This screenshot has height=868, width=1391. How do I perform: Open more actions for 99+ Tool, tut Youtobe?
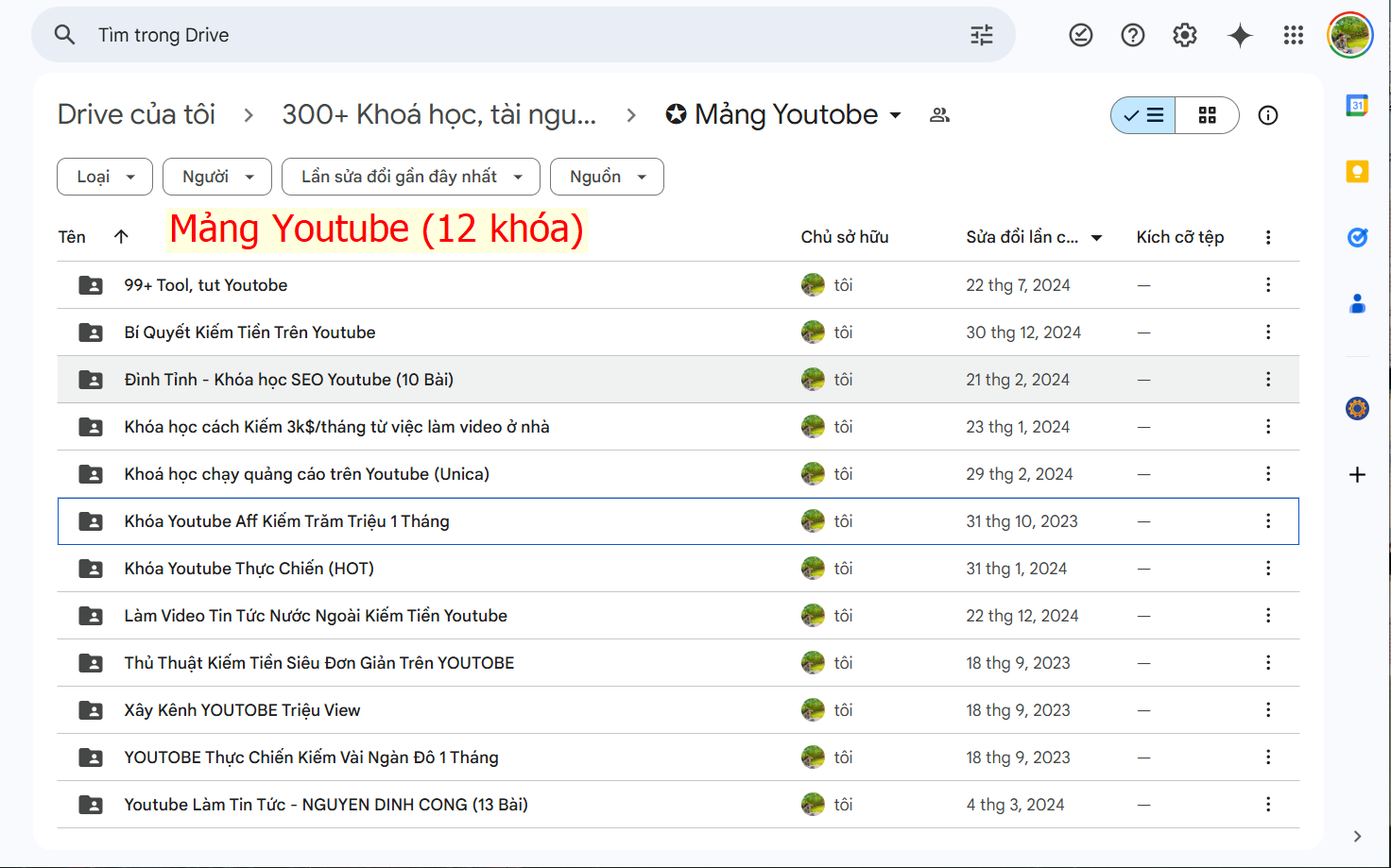tap(1268, 284)
